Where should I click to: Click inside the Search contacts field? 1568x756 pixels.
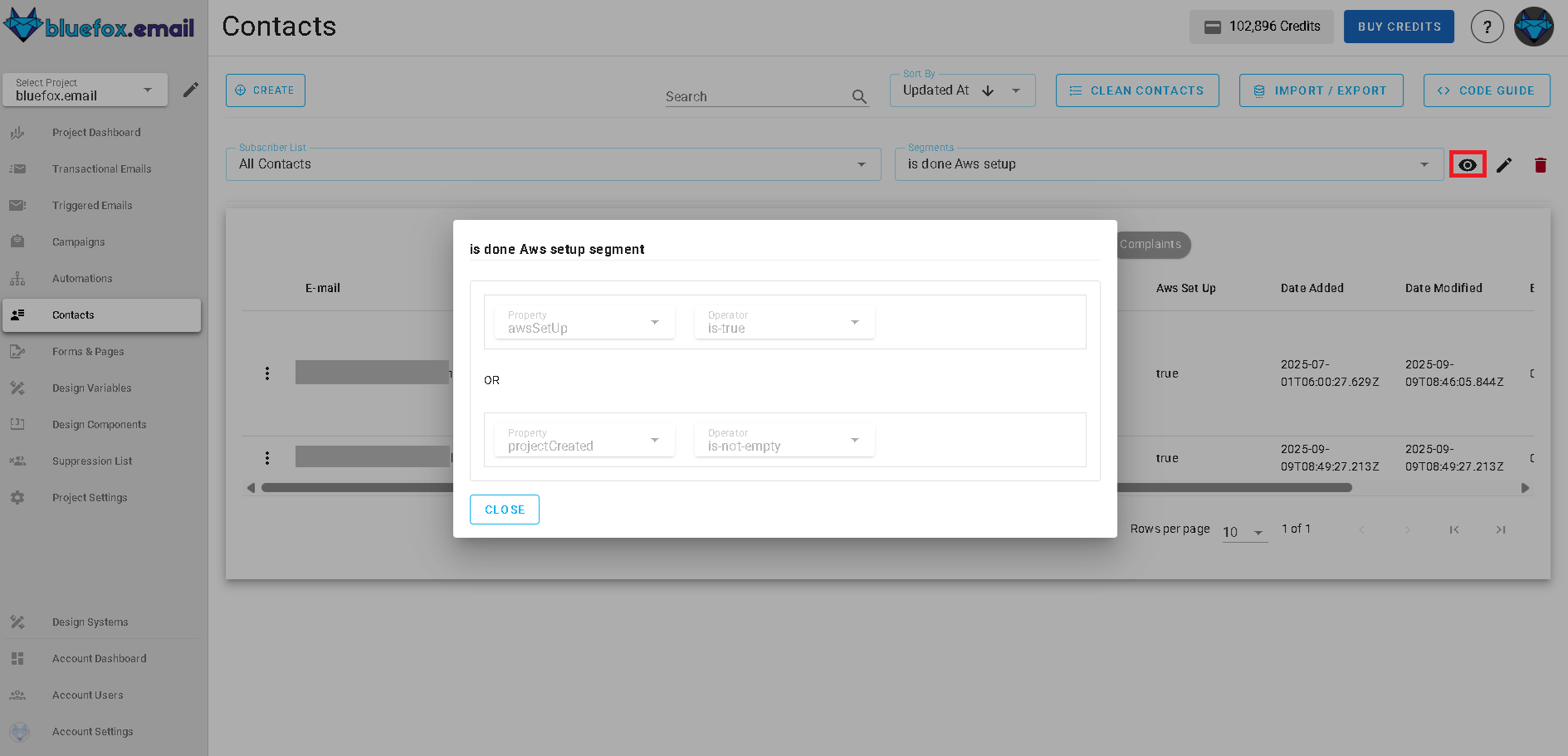point(747,95)
